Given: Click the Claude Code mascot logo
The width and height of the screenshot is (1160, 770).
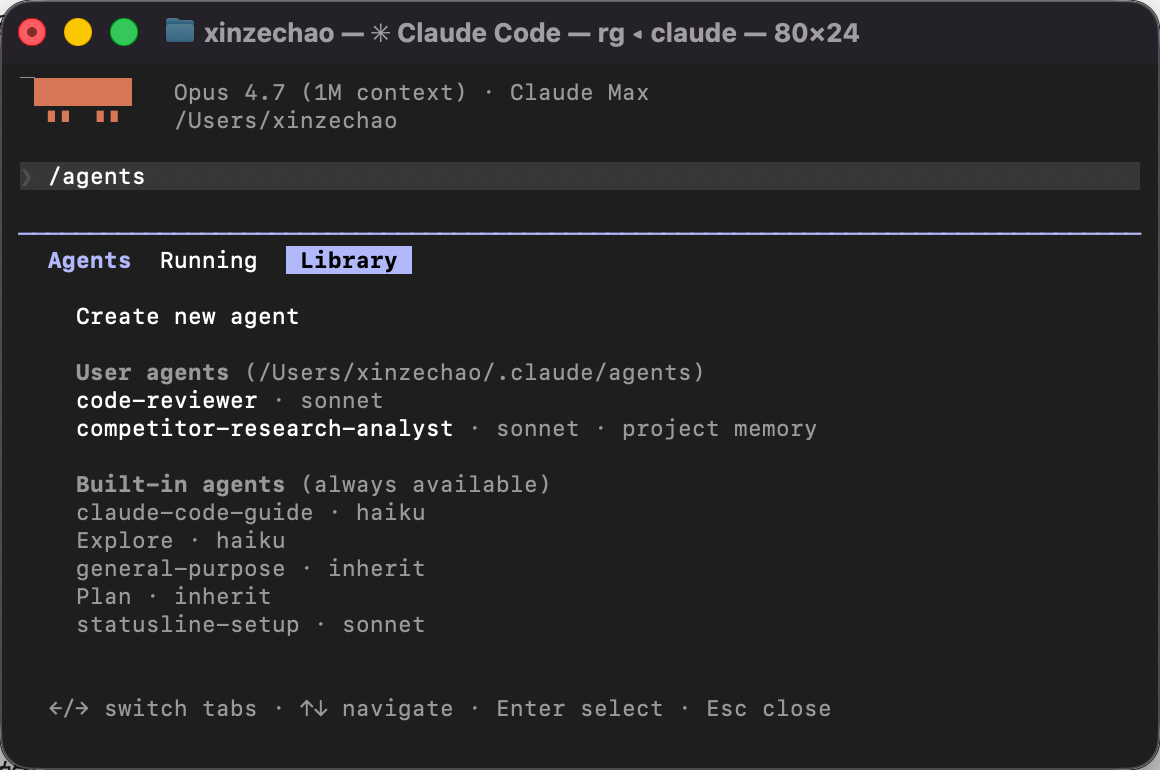Looking at the screenshot, I should (83, 100).
